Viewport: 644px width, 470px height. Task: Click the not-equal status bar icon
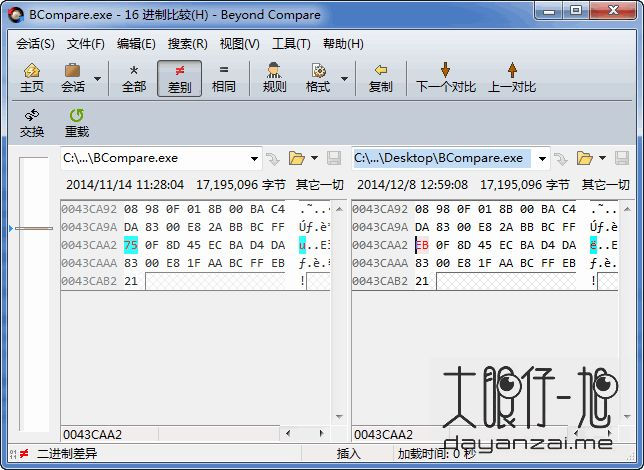tap(24, 454)
